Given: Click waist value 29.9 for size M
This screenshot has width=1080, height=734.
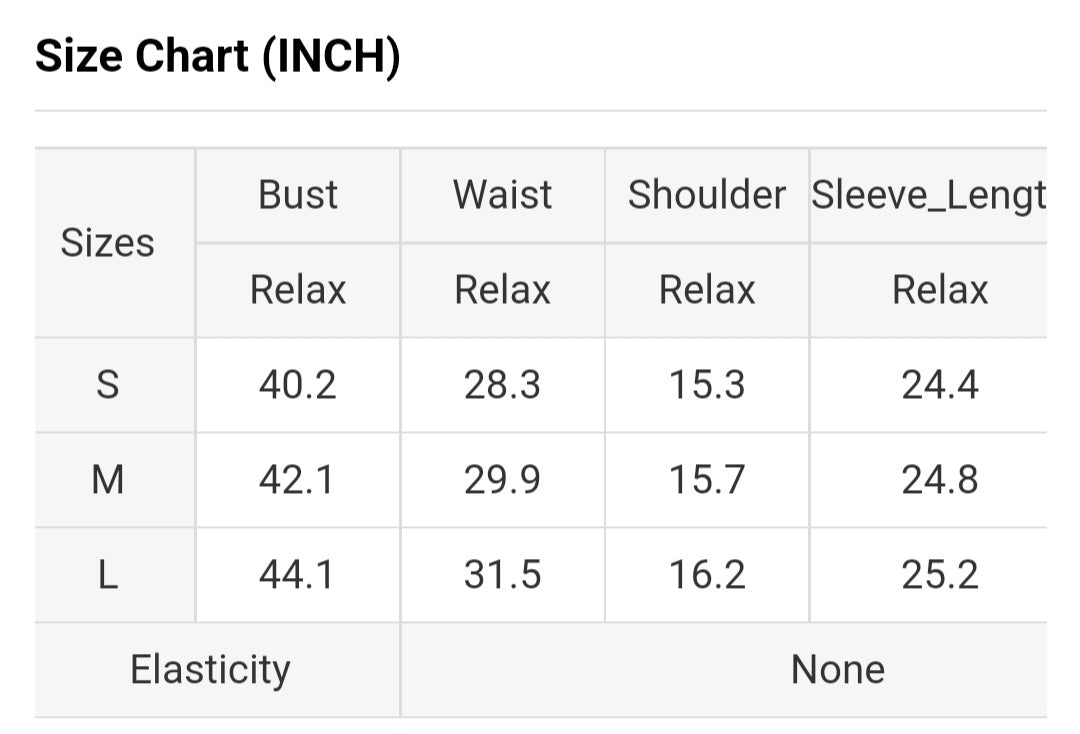Looking at the screenshot, I should [x=502, y=480].
